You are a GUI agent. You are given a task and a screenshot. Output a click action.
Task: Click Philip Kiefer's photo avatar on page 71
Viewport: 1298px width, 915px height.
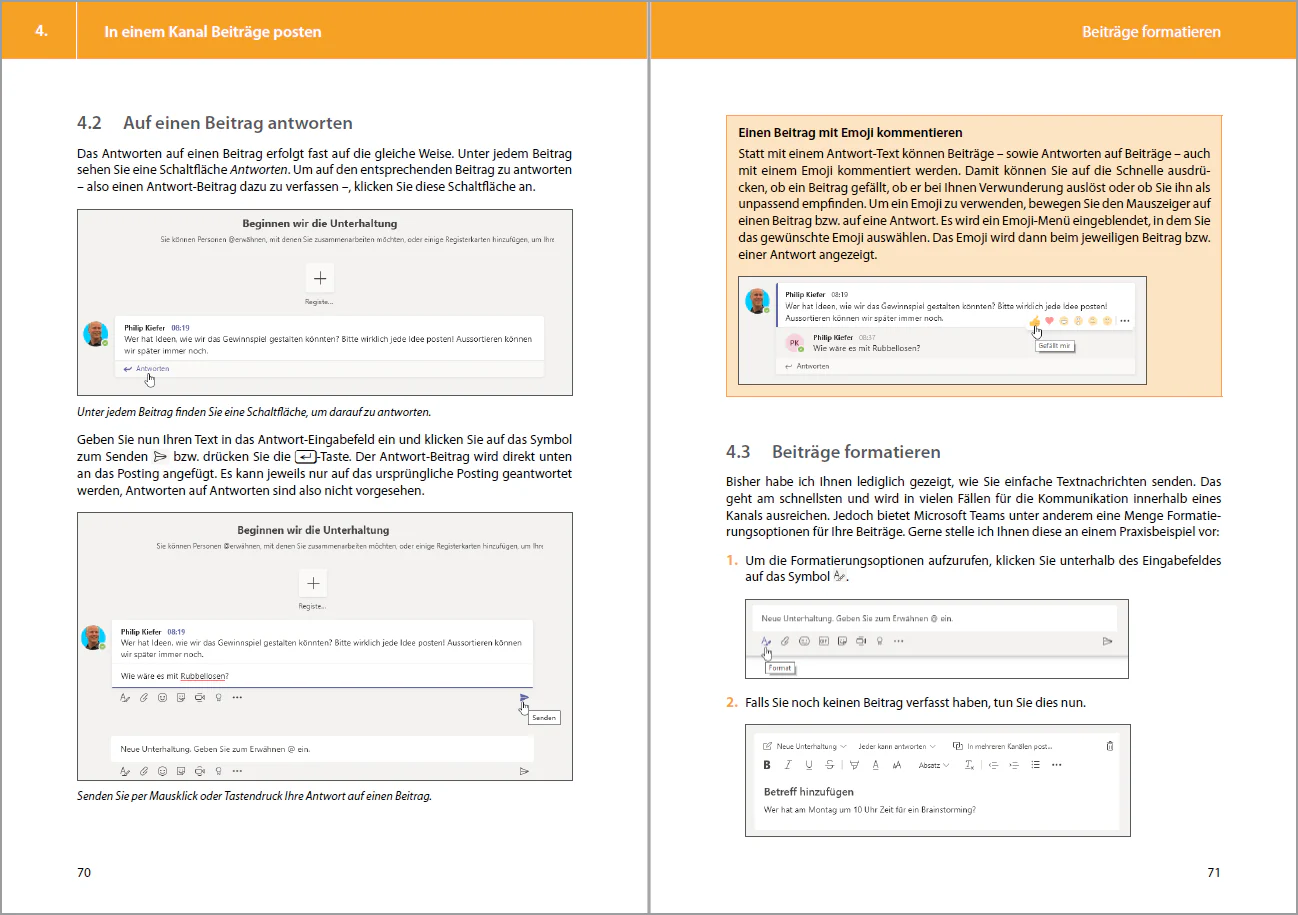757,300
